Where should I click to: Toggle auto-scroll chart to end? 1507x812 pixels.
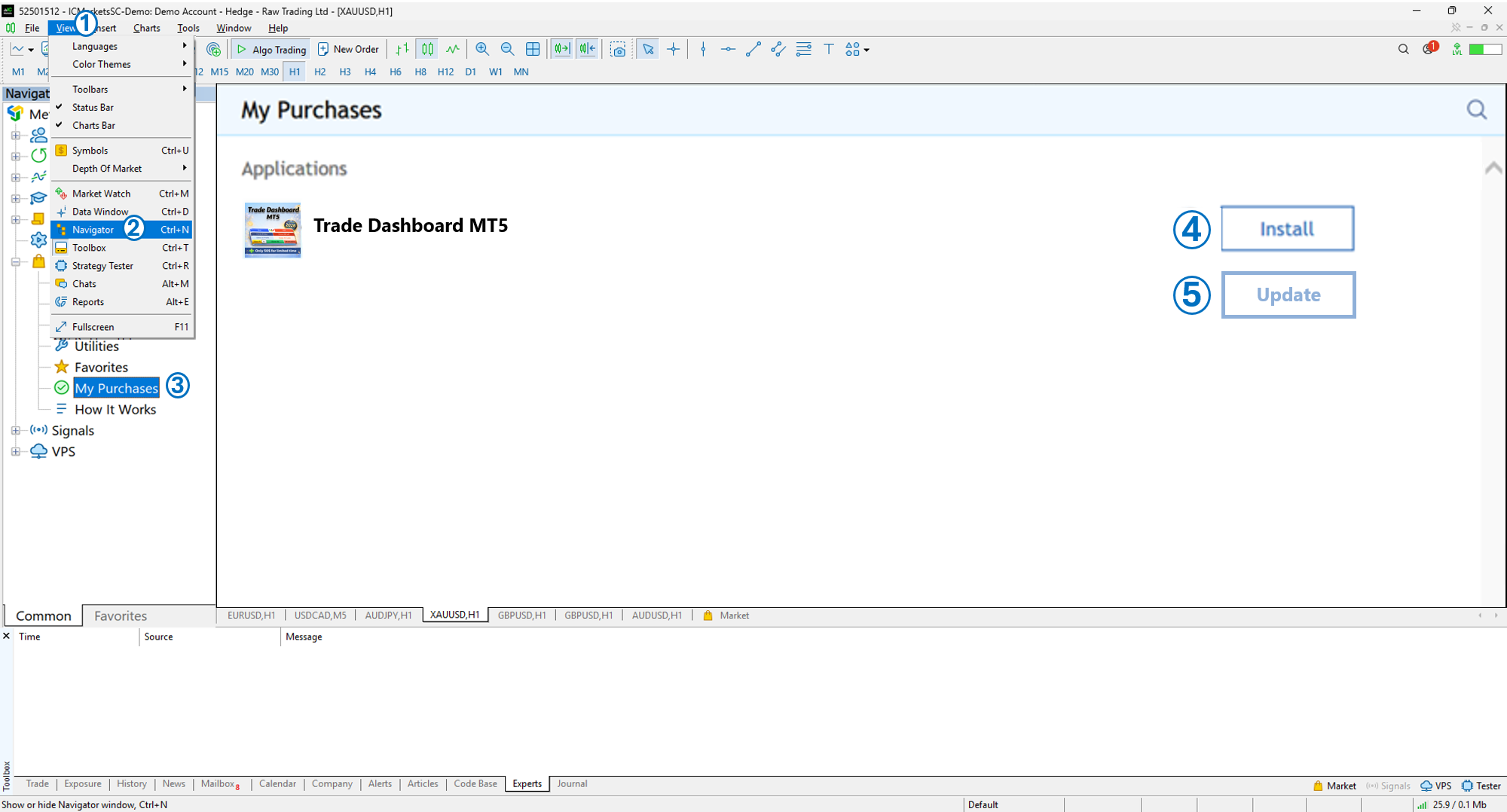coord(562,49)
